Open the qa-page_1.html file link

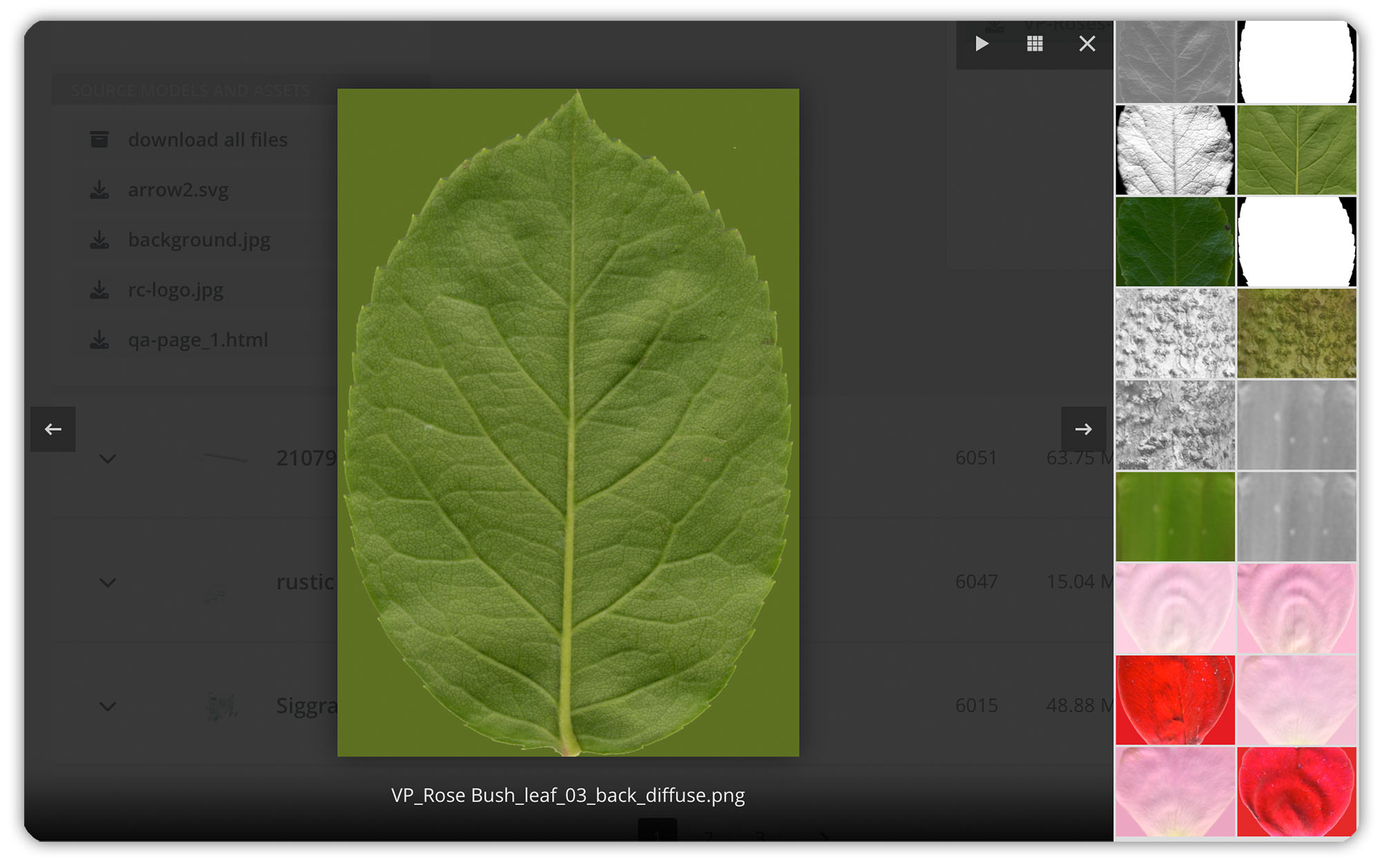pos(198,340)
